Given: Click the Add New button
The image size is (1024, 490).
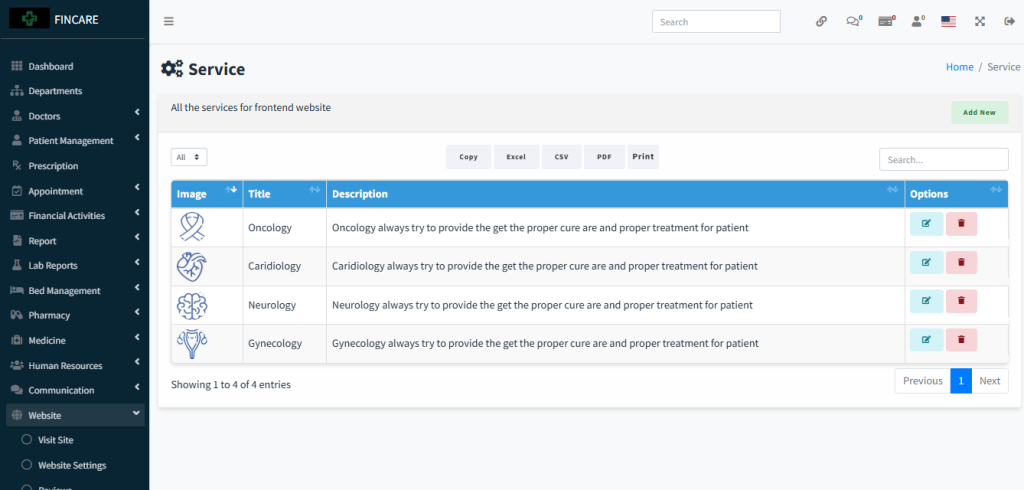Looking at the screenshot, I should [979, 112].
